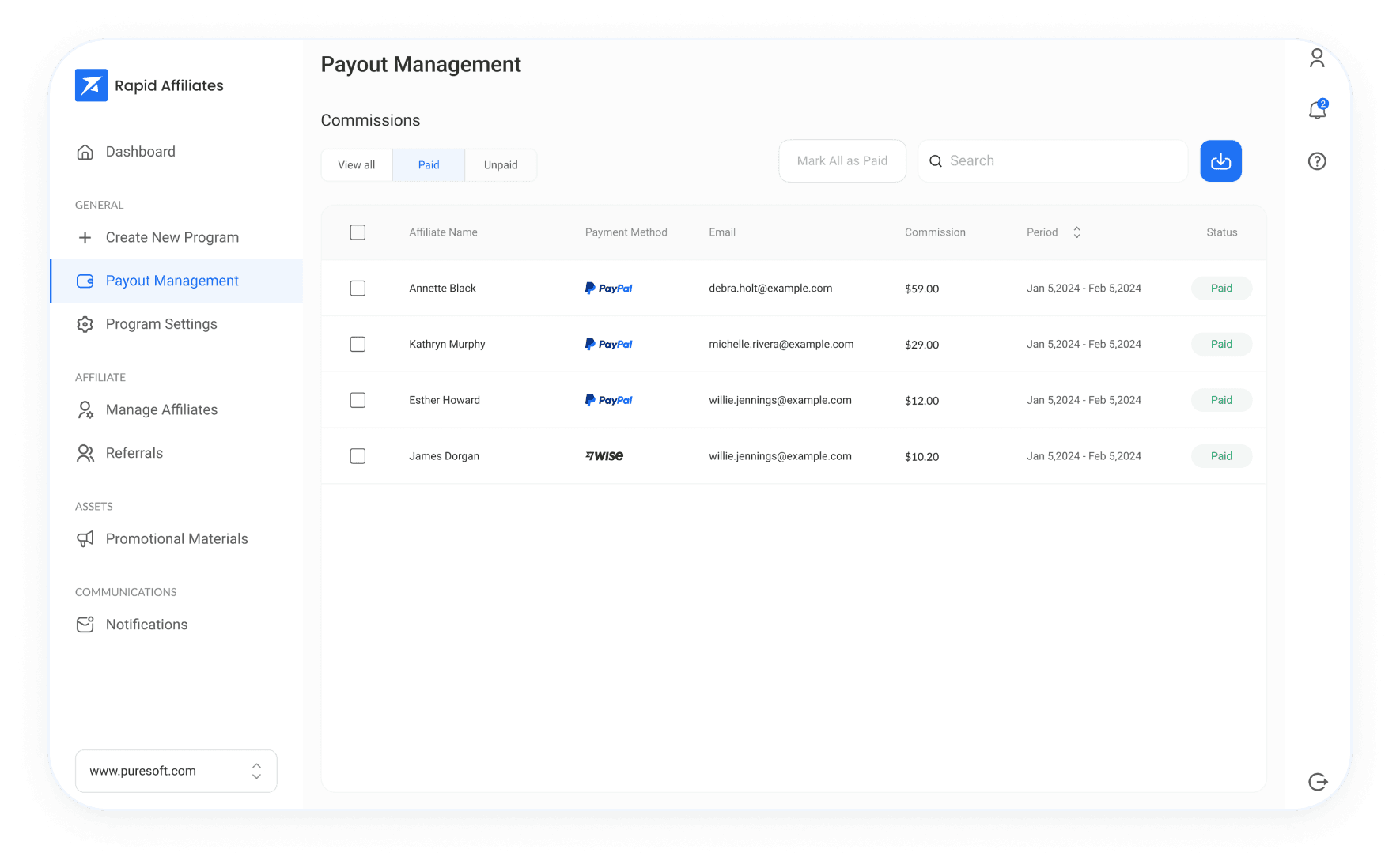The image size is (1400, 868).
Task: Toggle the select-all header checkbox
Action: coord(358,232)
